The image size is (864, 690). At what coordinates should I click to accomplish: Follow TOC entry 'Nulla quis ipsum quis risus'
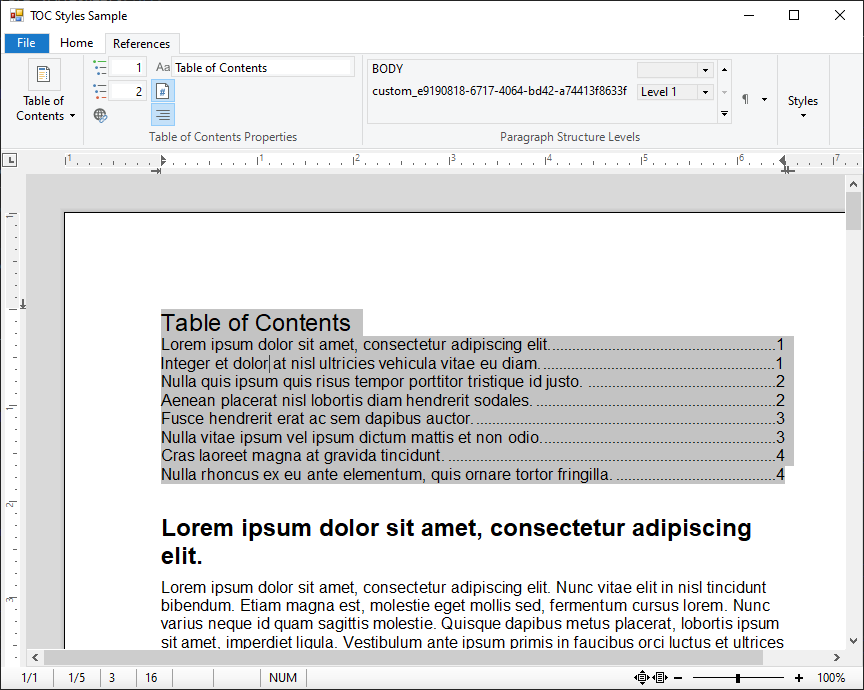[x=473, y=382]
